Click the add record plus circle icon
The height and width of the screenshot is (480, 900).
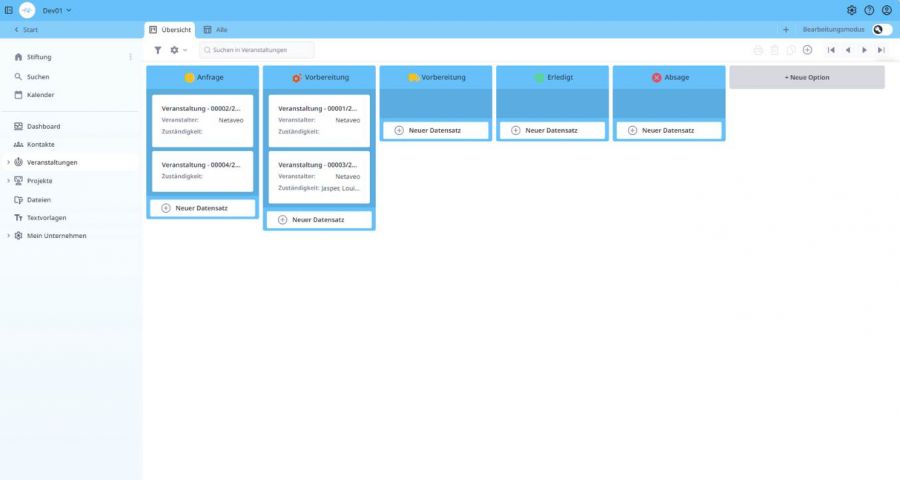(x=807, y=50)
